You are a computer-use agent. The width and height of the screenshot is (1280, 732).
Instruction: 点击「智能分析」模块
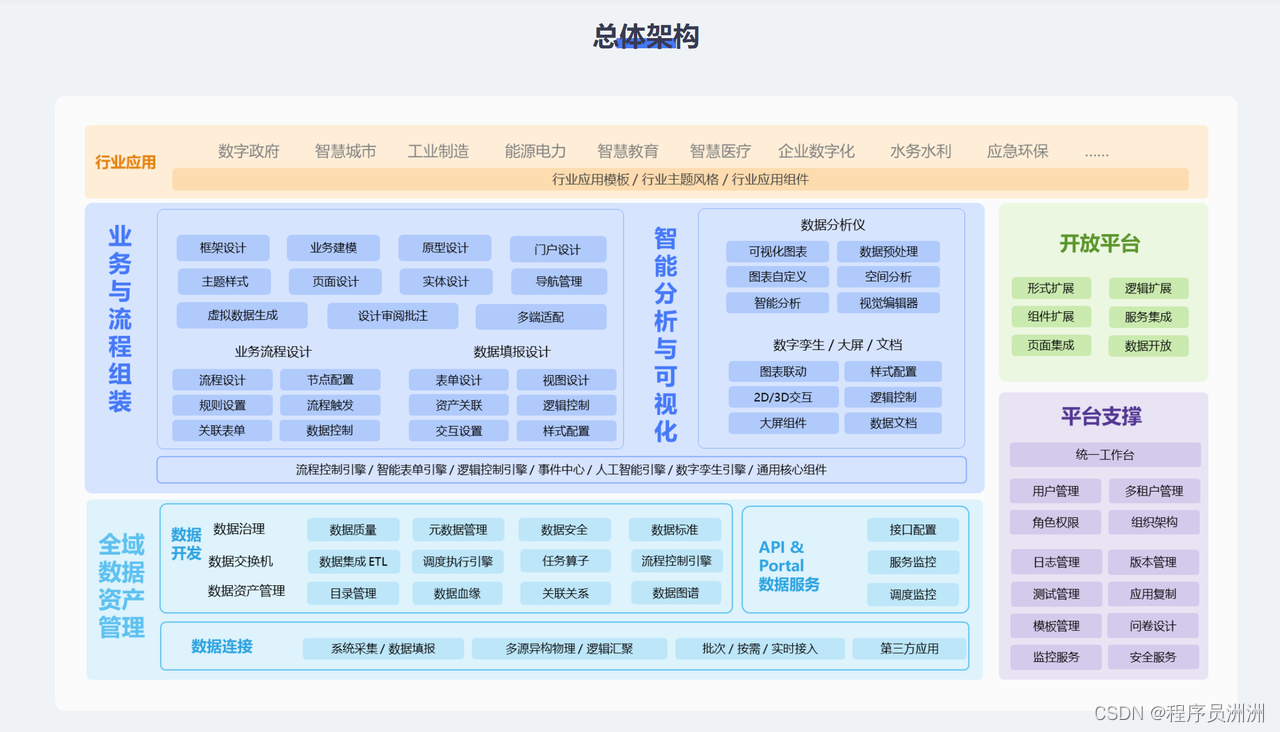click(778, 302)
